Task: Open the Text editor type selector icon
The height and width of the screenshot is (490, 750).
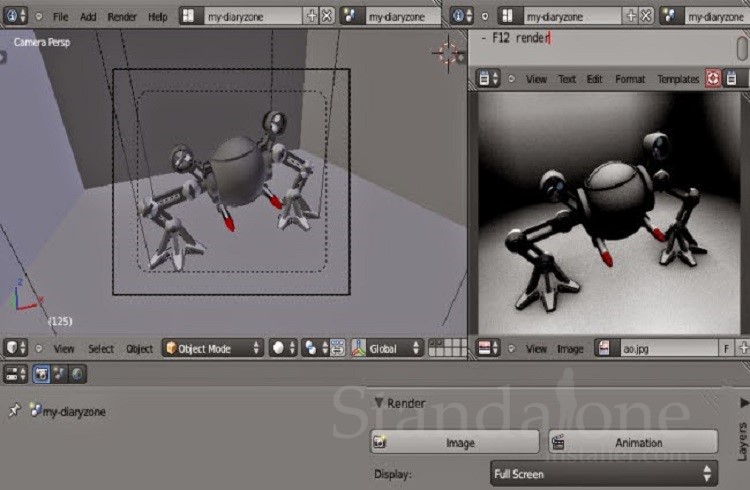Action: click(487, 78)
